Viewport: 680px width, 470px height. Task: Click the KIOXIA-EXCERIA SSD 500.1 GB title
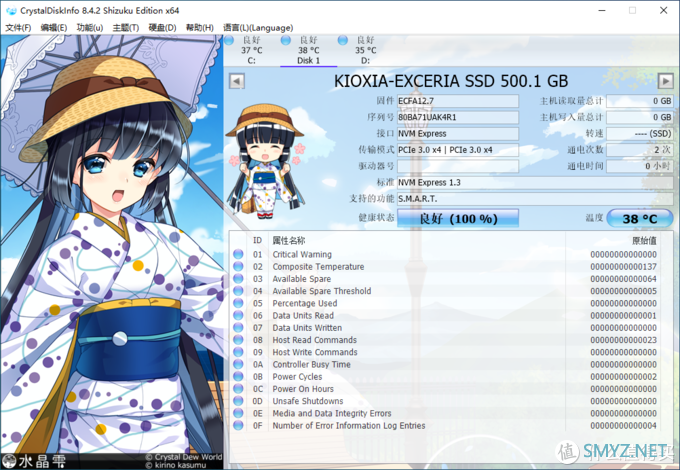click(451, 81)
